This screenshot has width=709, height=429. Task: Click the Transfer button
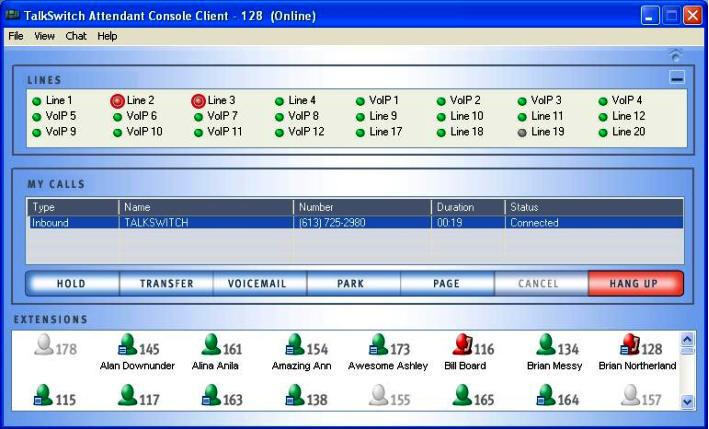166,283
